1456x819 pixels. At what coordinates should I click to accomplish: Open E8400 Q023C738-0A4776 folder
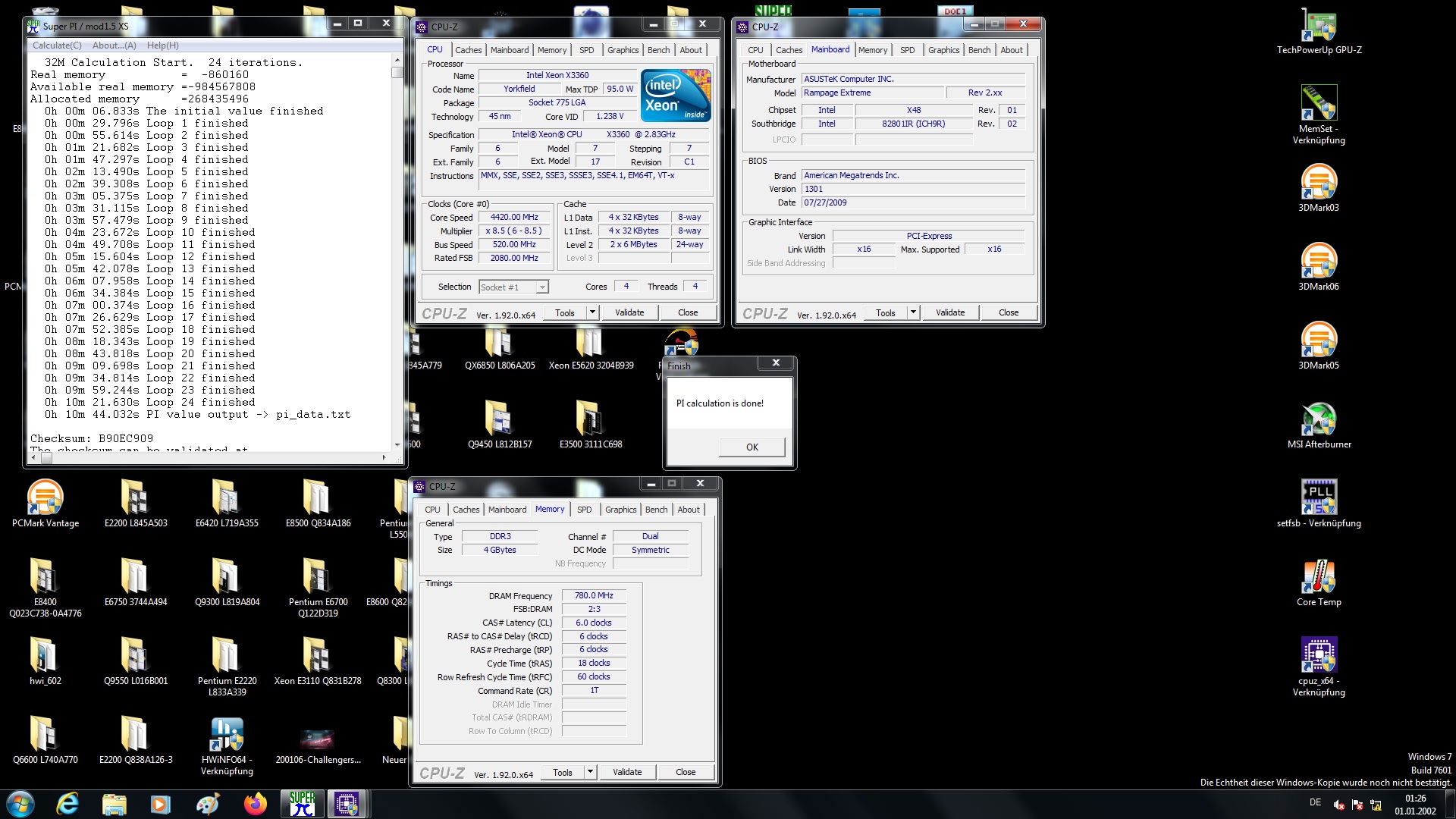coord(45,588)
